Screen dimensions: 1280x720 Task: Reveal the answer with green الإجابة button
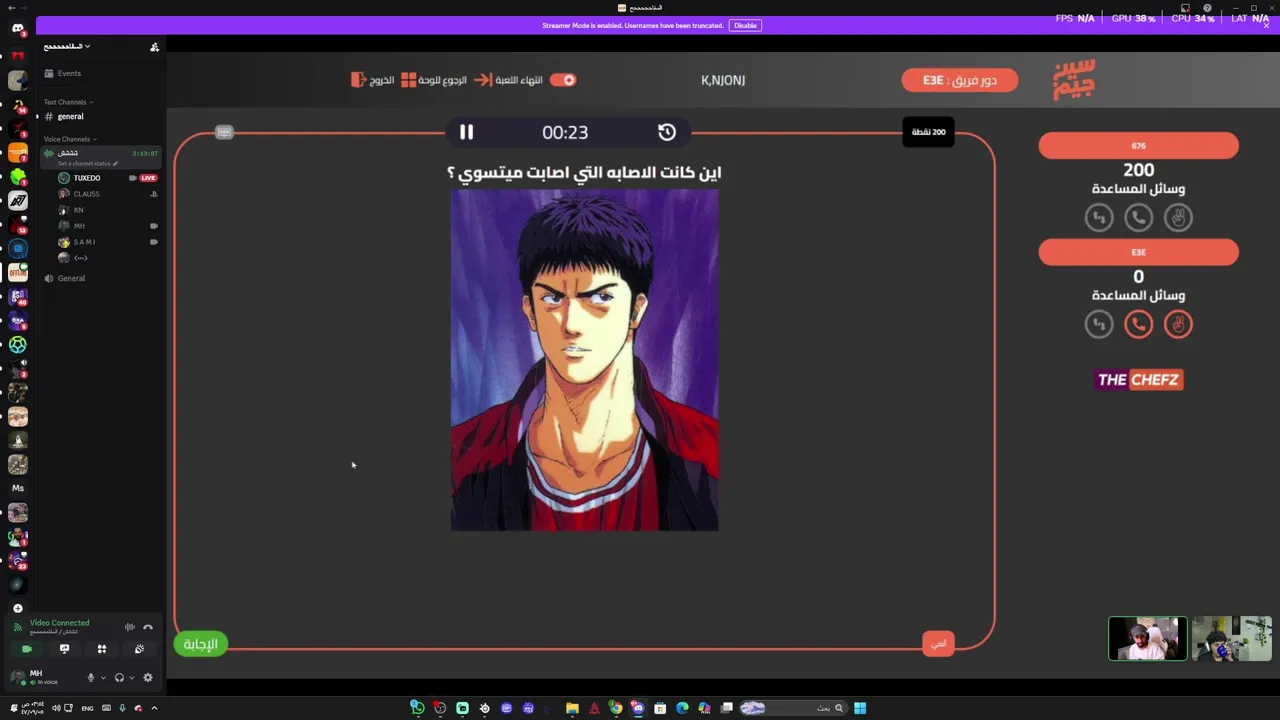point(200,644)
